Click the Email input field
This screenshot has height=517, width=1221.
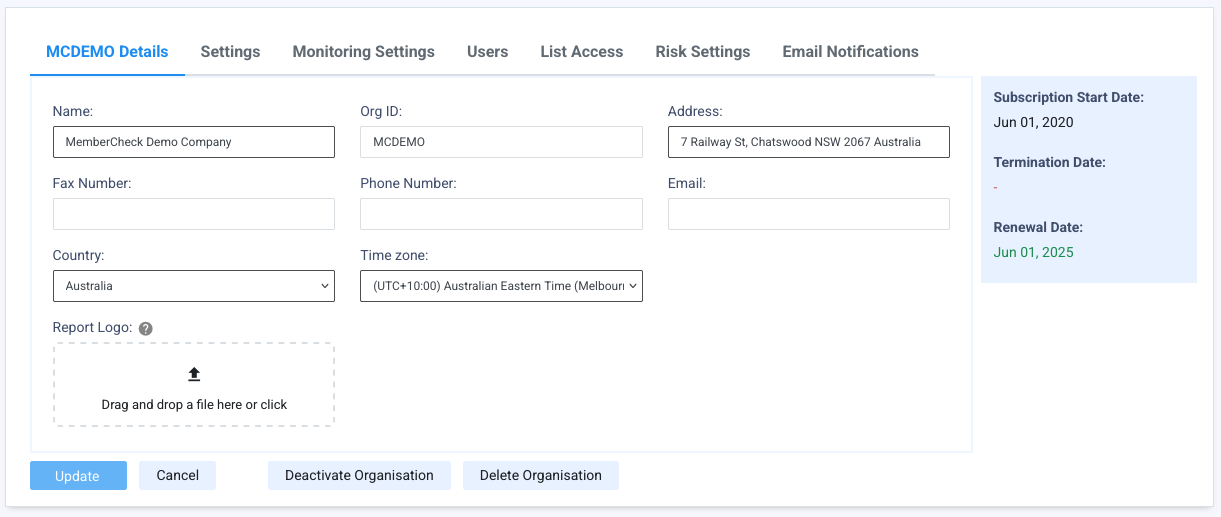[808, 214]
